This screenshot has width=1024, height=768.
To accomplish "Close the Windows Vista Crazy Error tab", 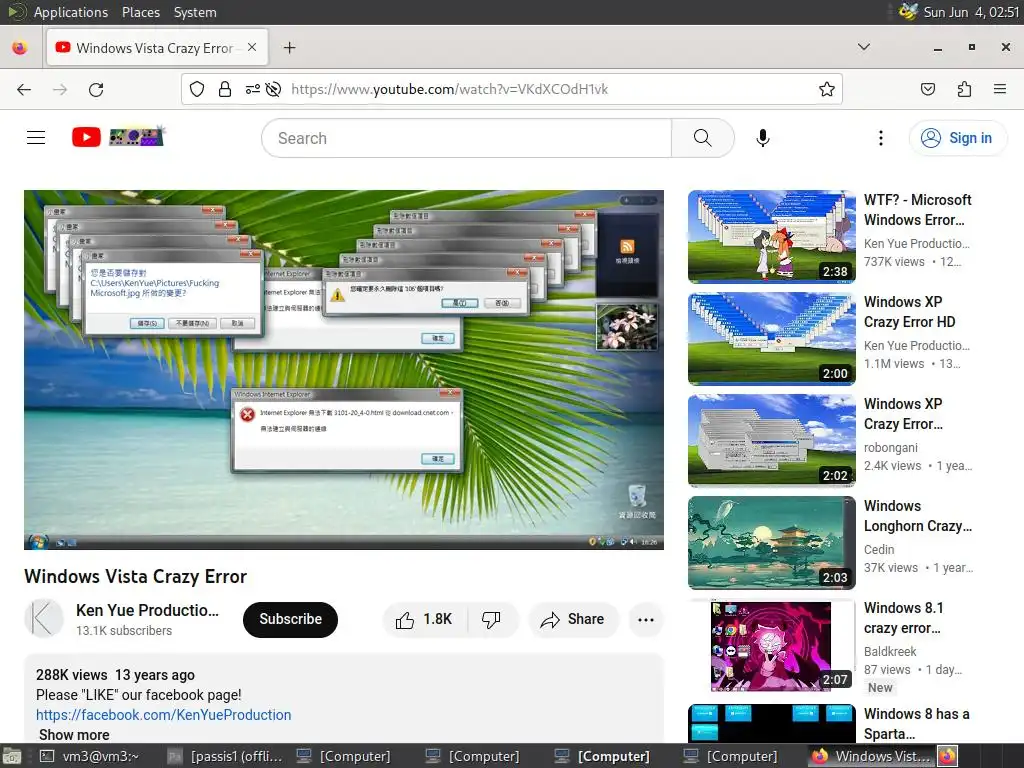I will pos(252,48).
